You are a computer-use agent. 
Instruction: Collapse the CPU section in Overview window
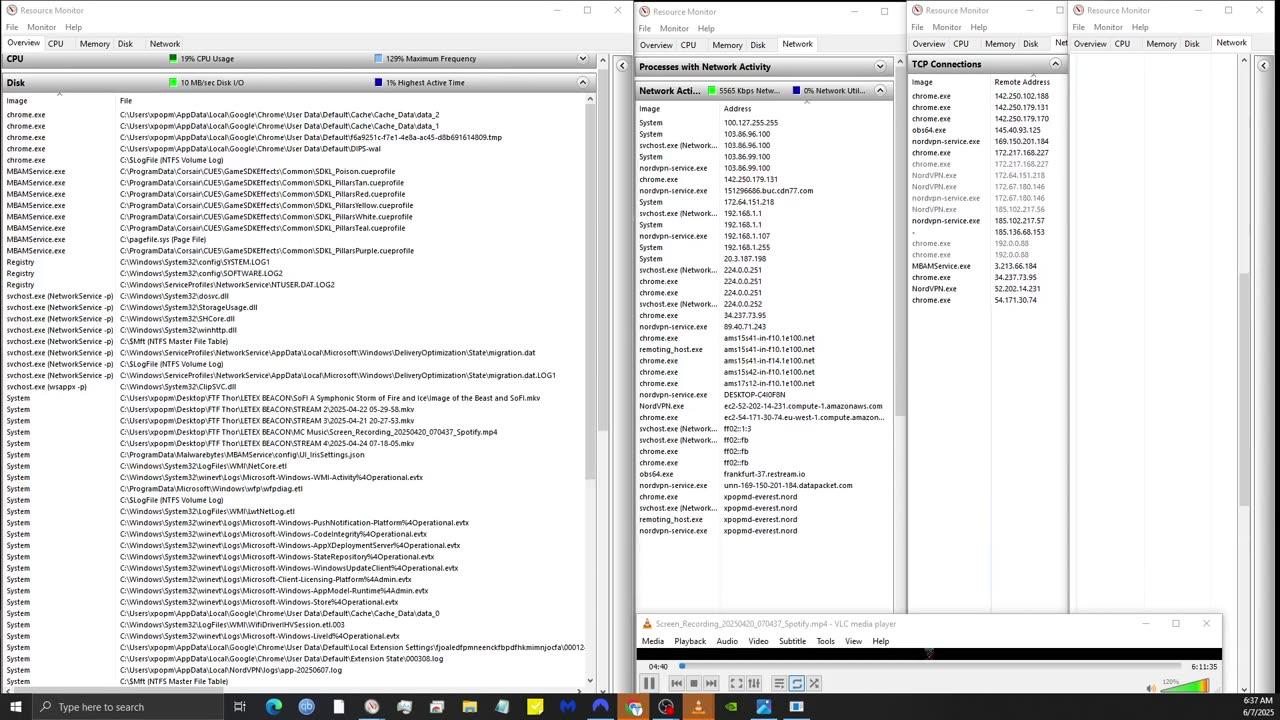(583, 59)
